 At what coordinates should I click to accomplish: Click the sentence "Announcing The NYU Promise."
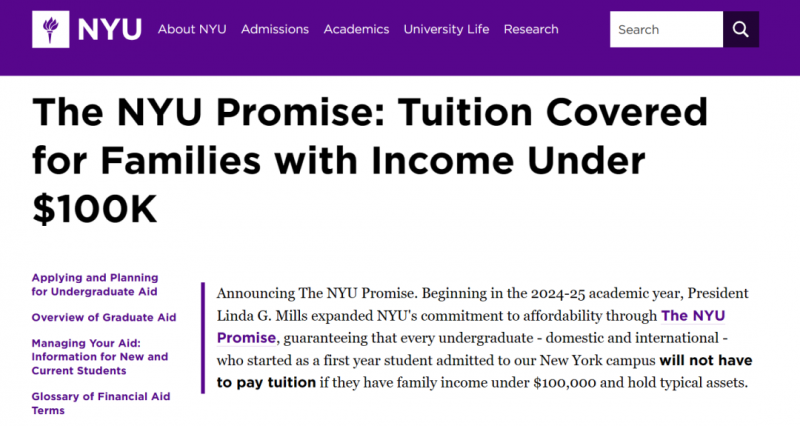317,293
